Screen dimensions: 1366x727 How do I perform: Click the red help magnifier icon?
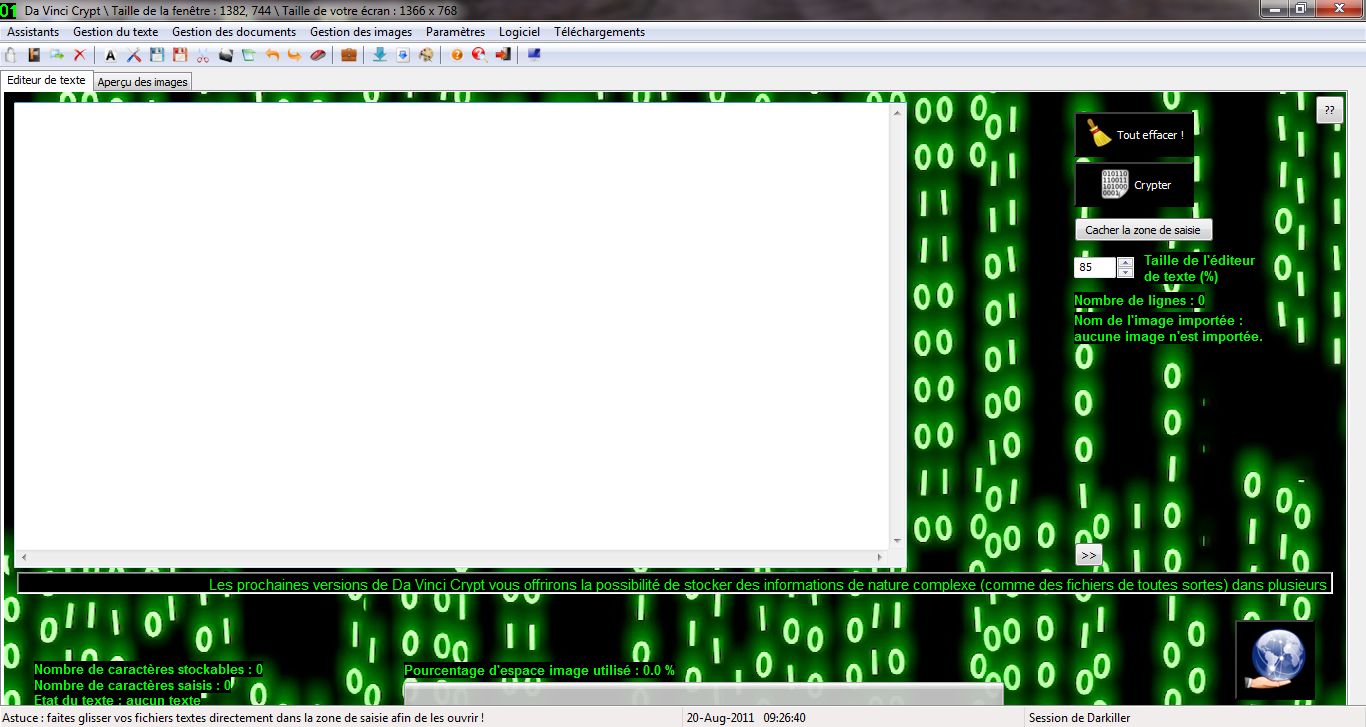pyautogui.click(x=480, y=55)
